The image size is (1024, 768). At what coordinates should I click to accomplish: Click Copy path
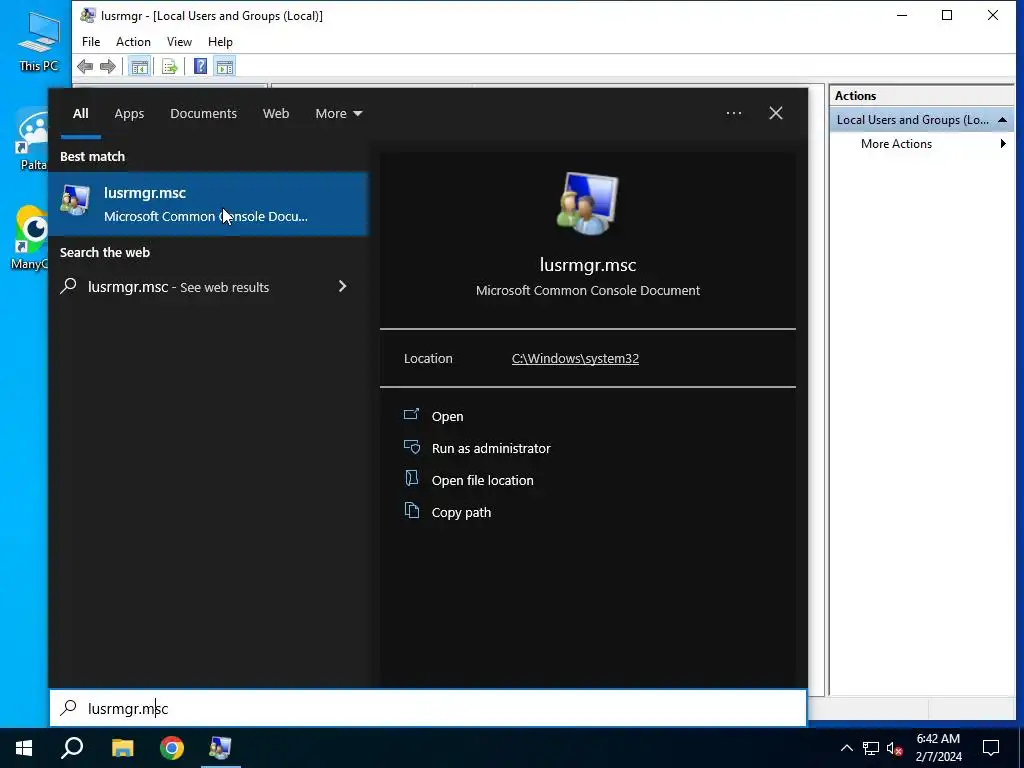coord(461,513)
